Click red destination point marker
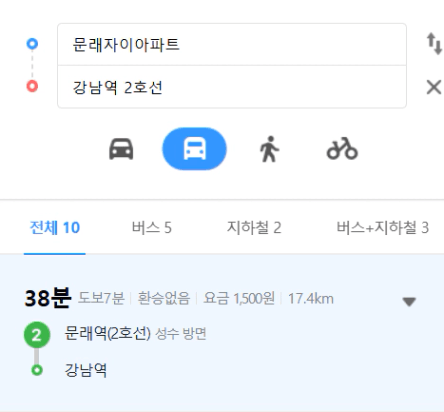 (32, 86)
